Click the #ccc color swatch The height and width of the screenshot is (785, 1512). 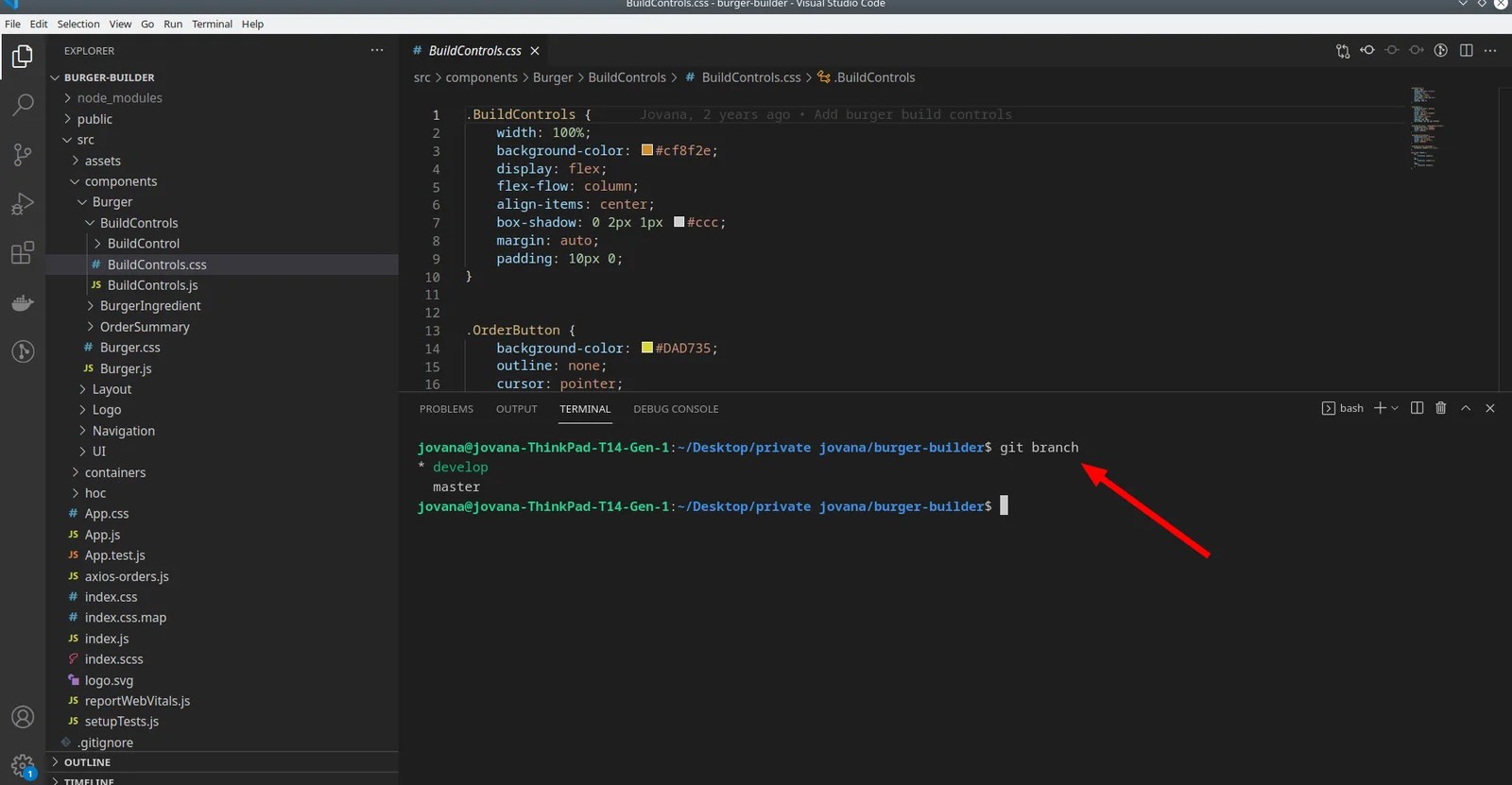tap(679, 222)
